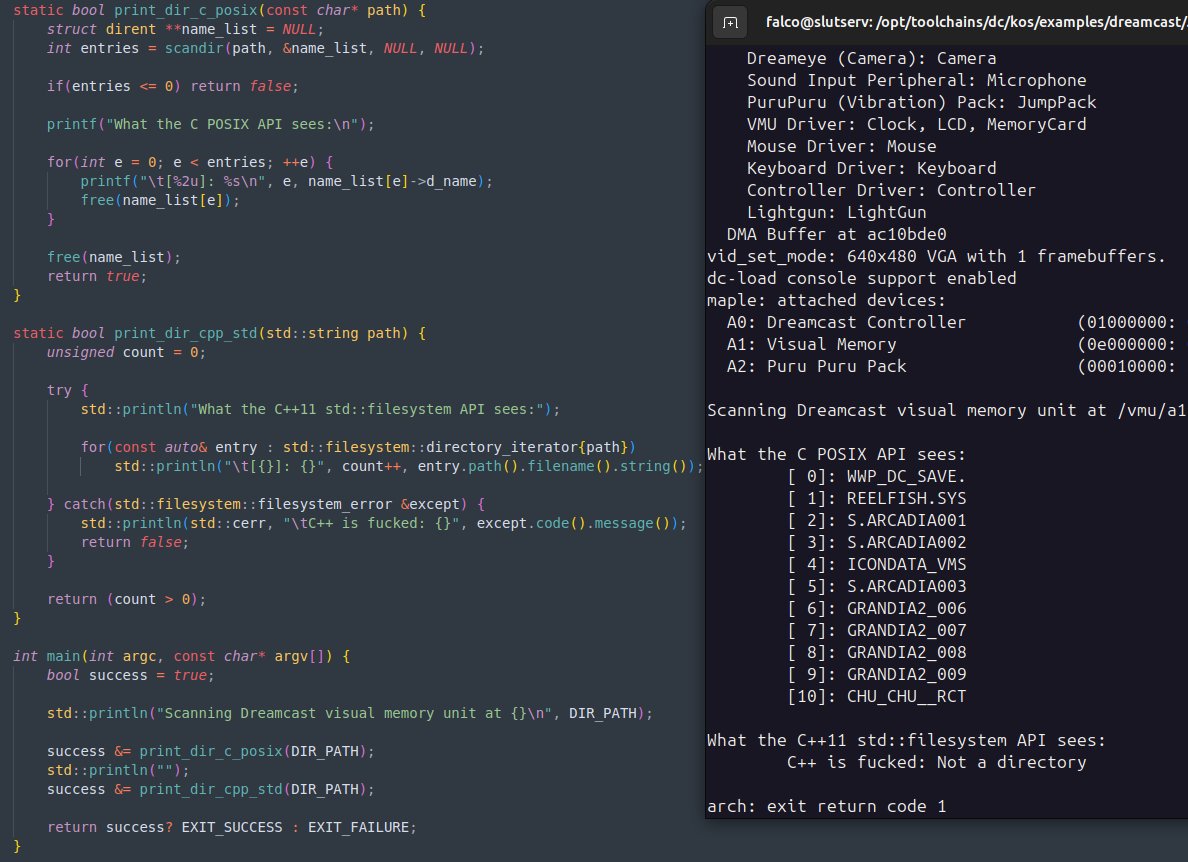
Task: Click the terminal window title path
Action: point(977,22)
